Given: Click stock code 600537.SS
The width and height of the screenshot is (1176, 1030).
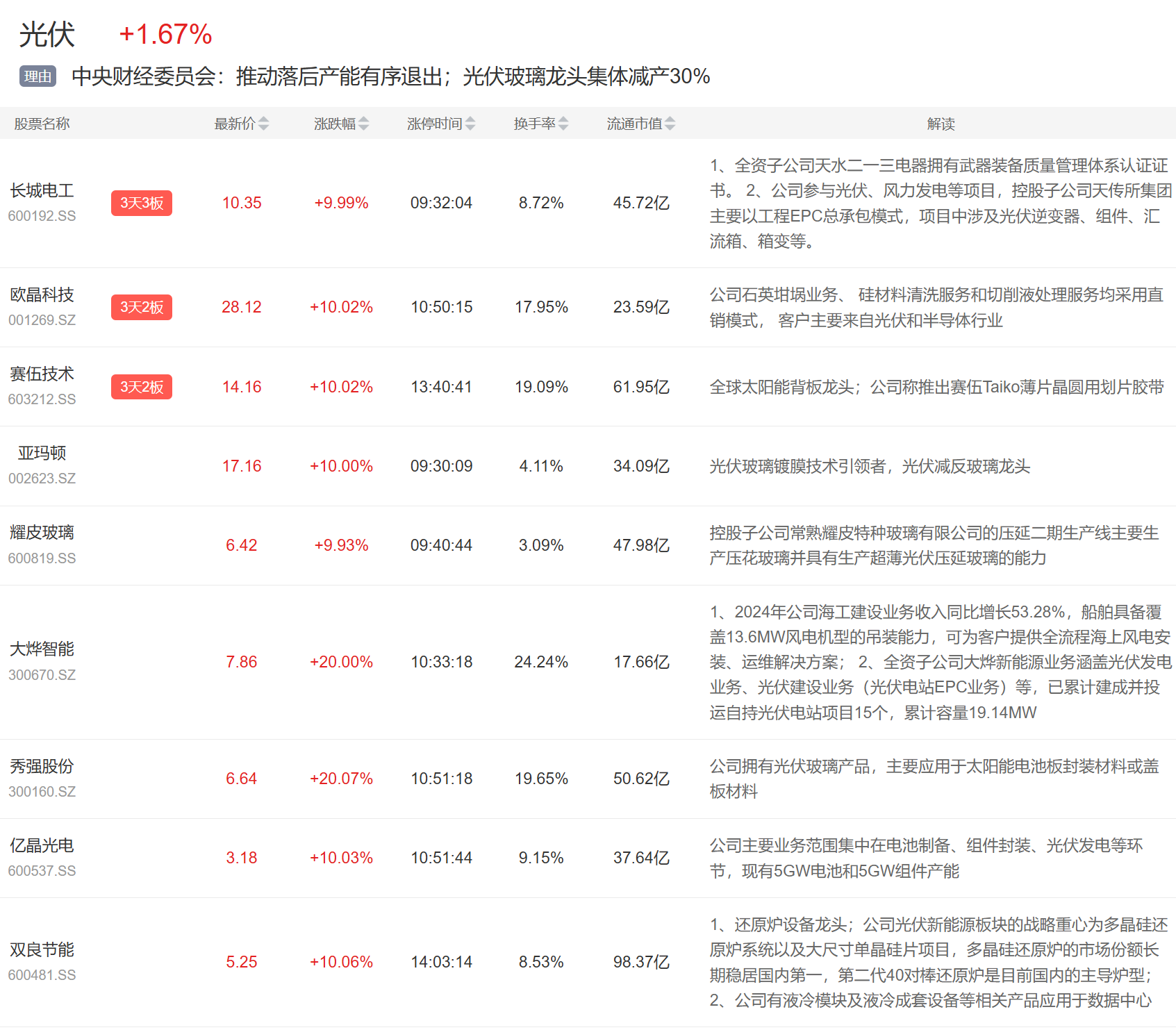Looking at the screenshot, I should coord(42,871).
